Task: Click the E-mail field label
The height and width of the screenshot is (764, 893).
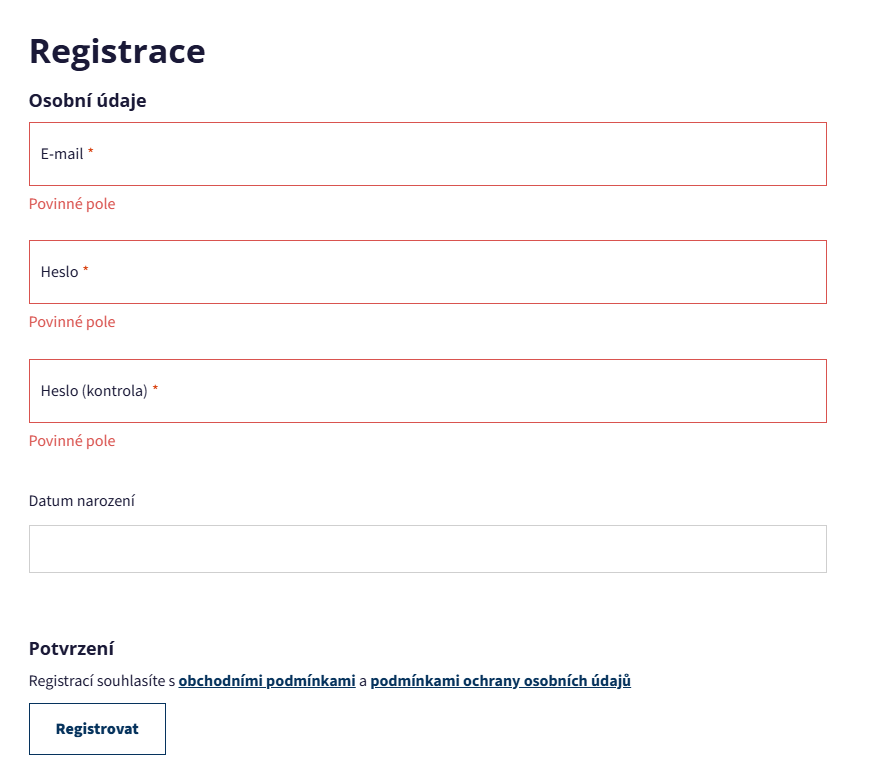Action: (62, 154)
